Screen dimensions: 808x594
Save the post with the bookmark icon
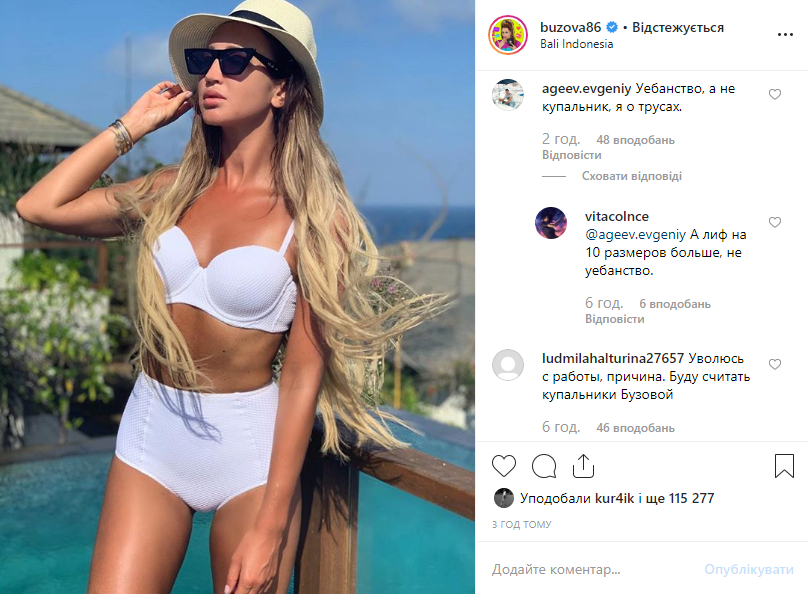tap(784, 466)
